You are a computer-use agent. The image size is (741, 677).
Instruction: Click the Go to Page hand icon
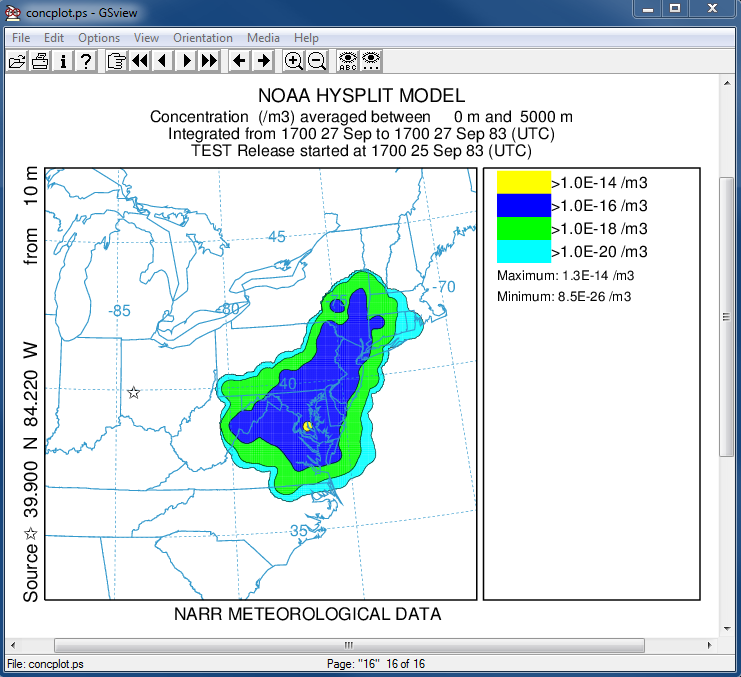point(116,61)
